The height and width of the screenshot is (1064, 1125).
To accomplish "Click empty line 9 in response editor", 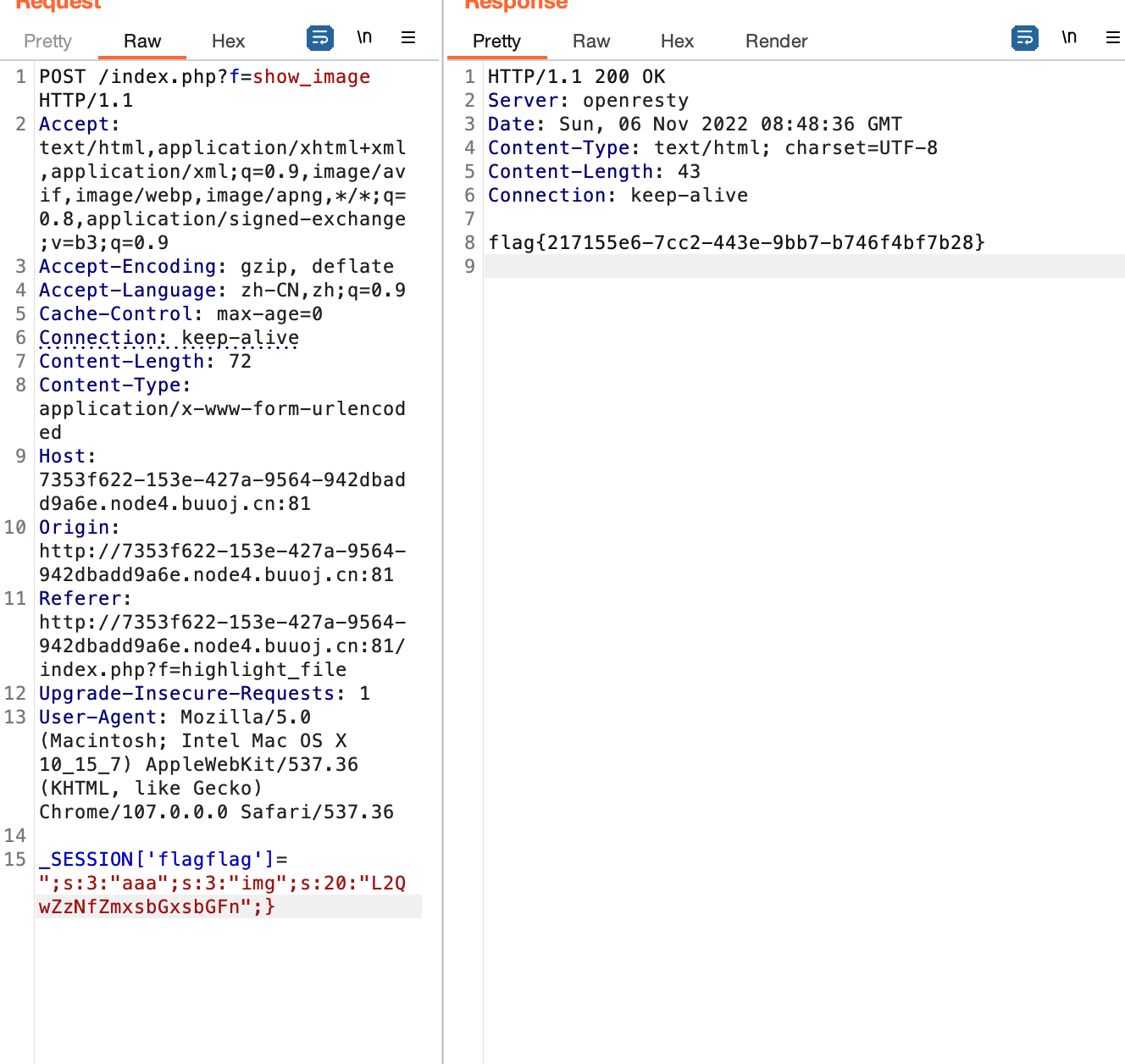I will pyautogui.click(x=804, y=266).
